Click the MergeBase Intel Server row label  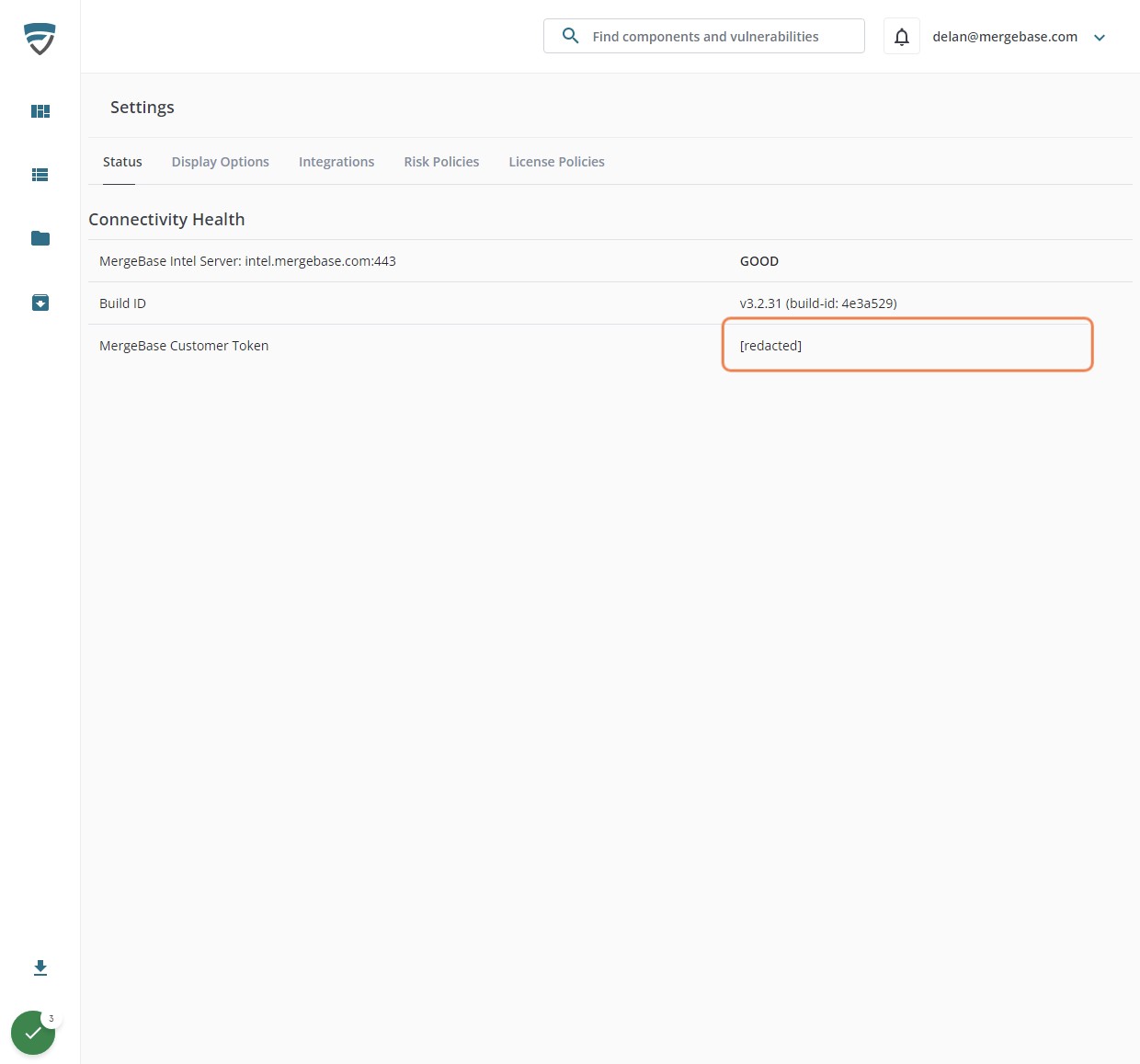(247, 261)
